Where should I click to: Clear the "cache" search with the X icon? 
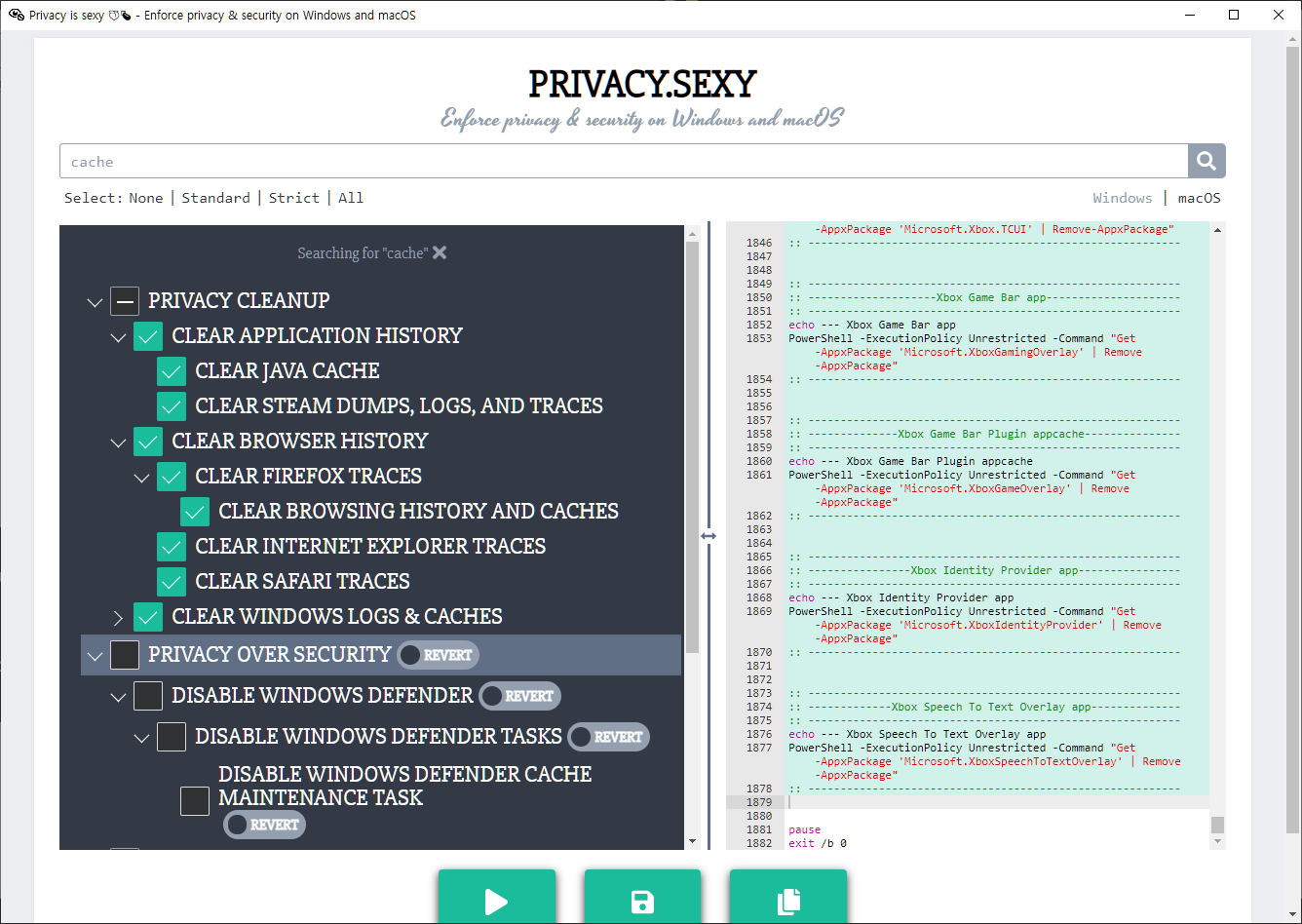point(440,252)
